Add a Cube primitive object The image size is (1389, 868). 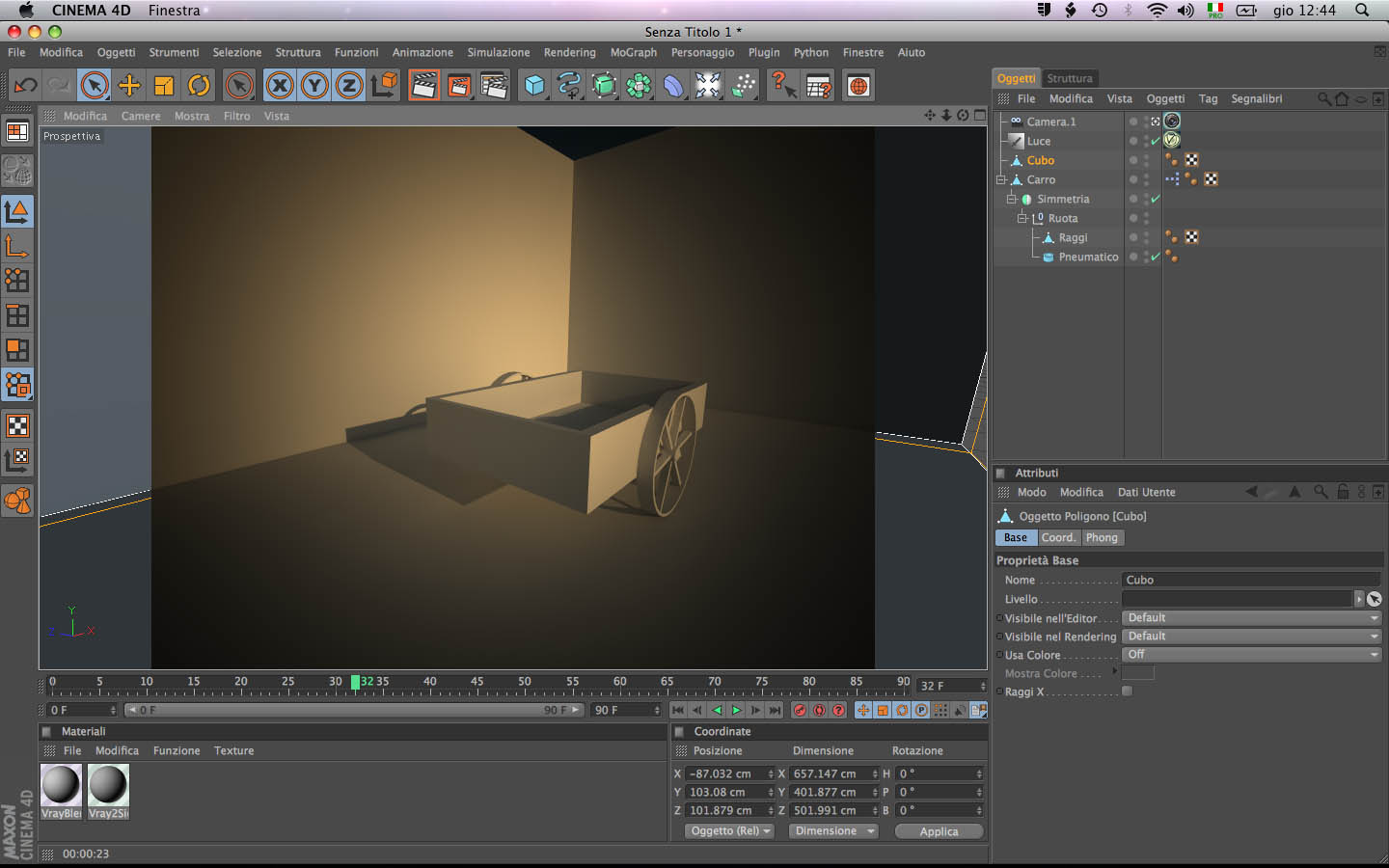tap(533, 86)
